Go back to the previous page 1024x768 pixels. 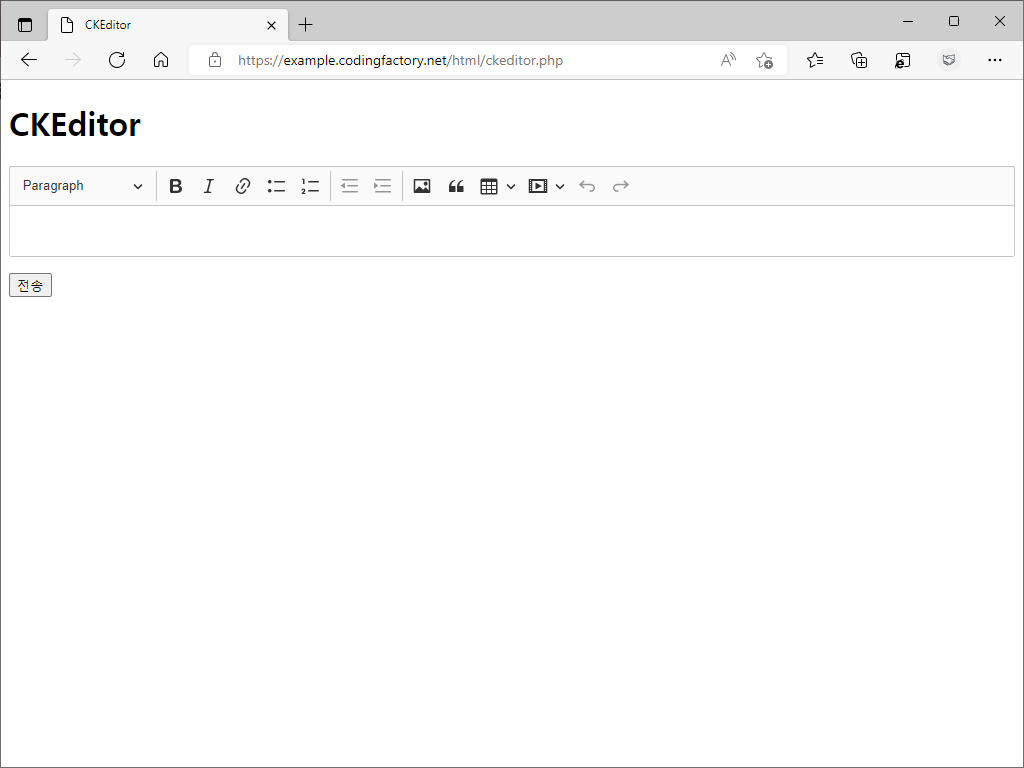point(29,60)
